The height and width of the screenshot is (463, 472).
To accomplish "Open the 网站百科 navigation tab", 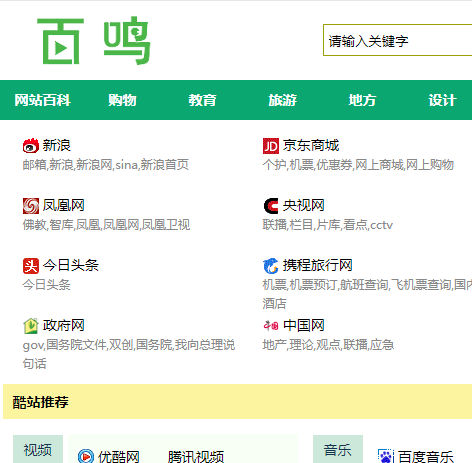I will [42, 100].
